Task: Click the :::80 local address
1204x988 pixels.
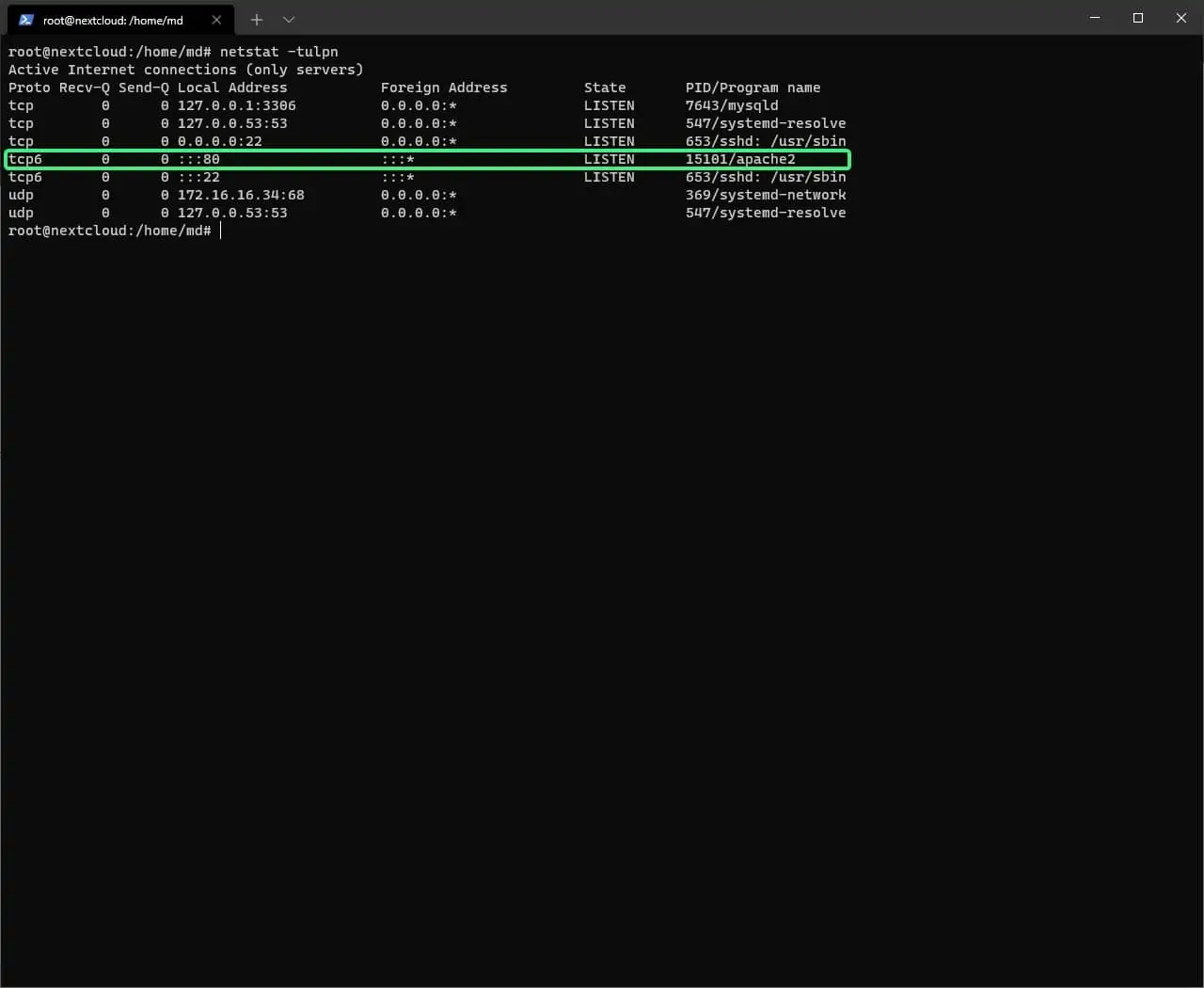Action: [x=198, y=159]
